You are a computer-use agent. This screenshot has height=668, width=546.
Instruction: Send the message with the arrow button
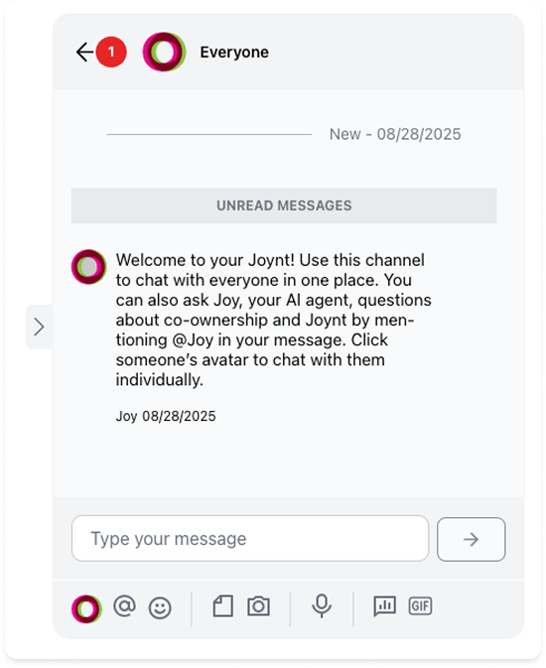[x=471, y=539]
